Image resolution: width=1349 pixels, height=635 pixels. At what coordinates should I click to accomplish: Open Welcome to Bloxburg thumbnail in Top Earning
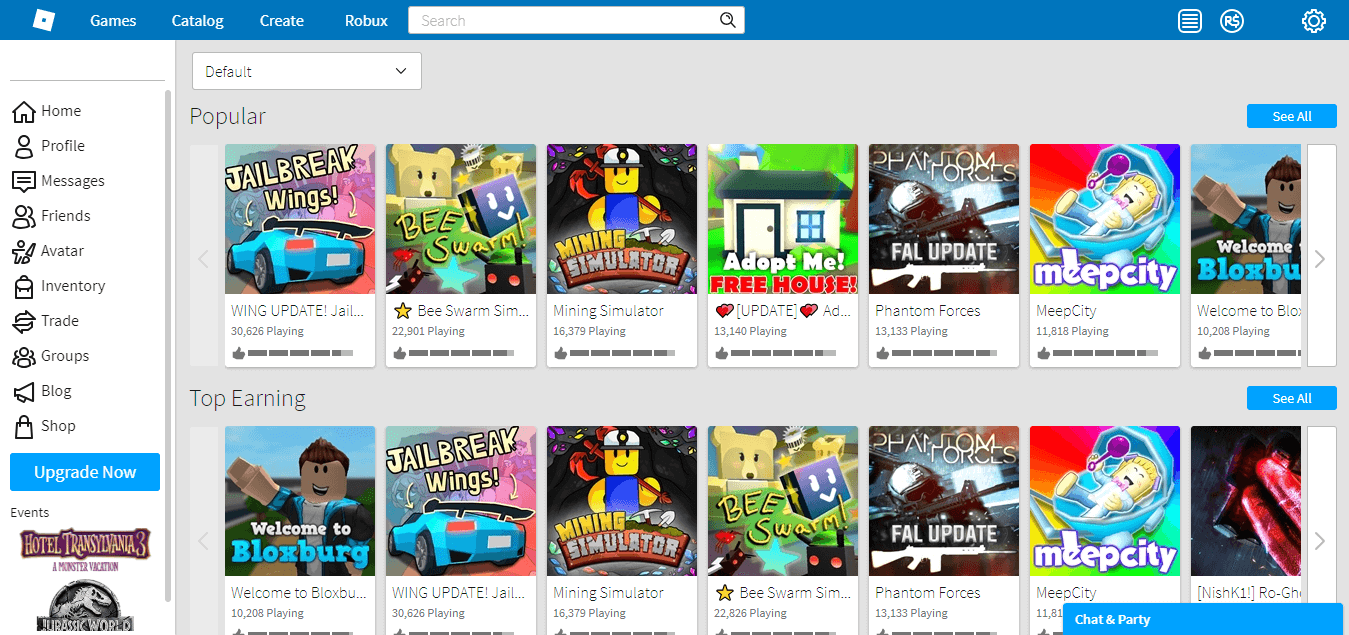pyautogui.click(x=300, y=501)
